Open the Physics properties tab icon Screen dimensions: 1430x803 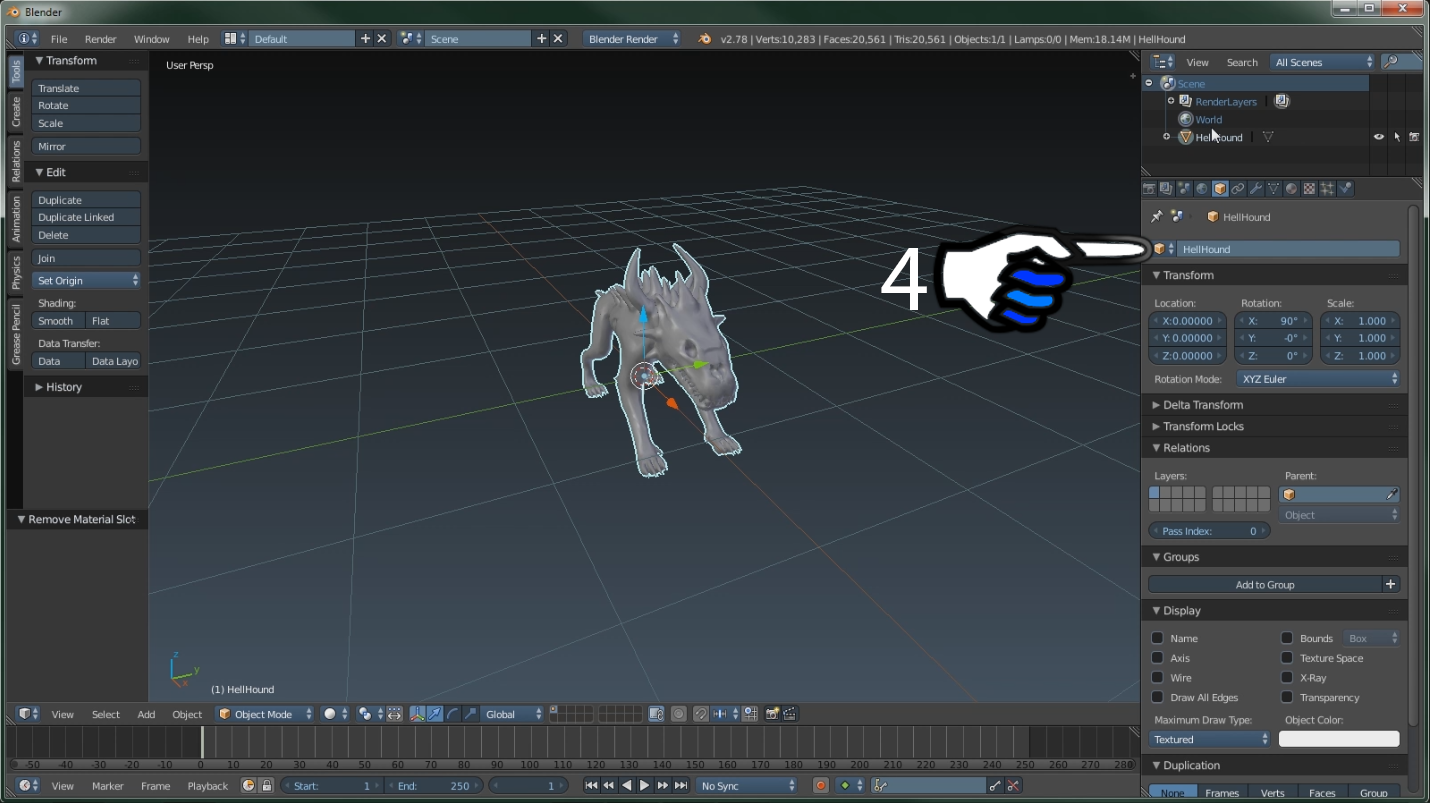pyautogui.click(x=1345, y=188)
